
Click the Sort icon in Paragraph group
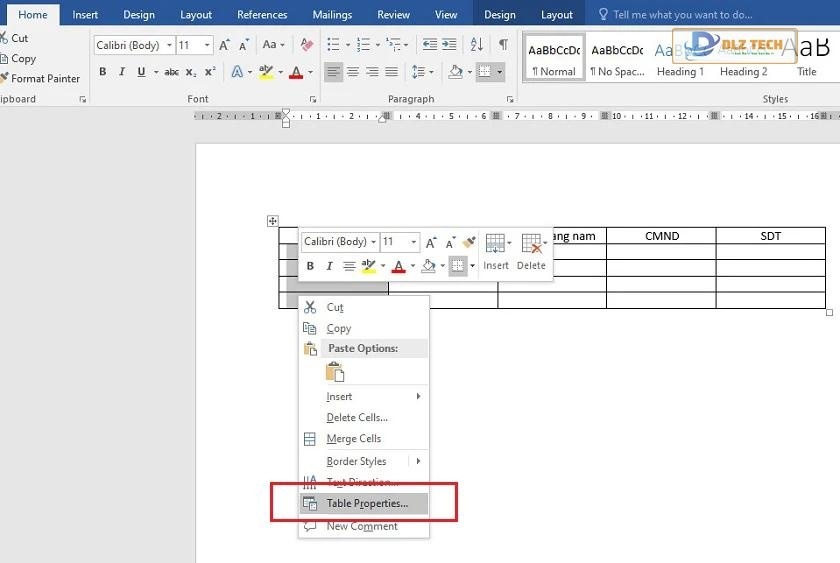pyautogui.click(x=477, y=45)
